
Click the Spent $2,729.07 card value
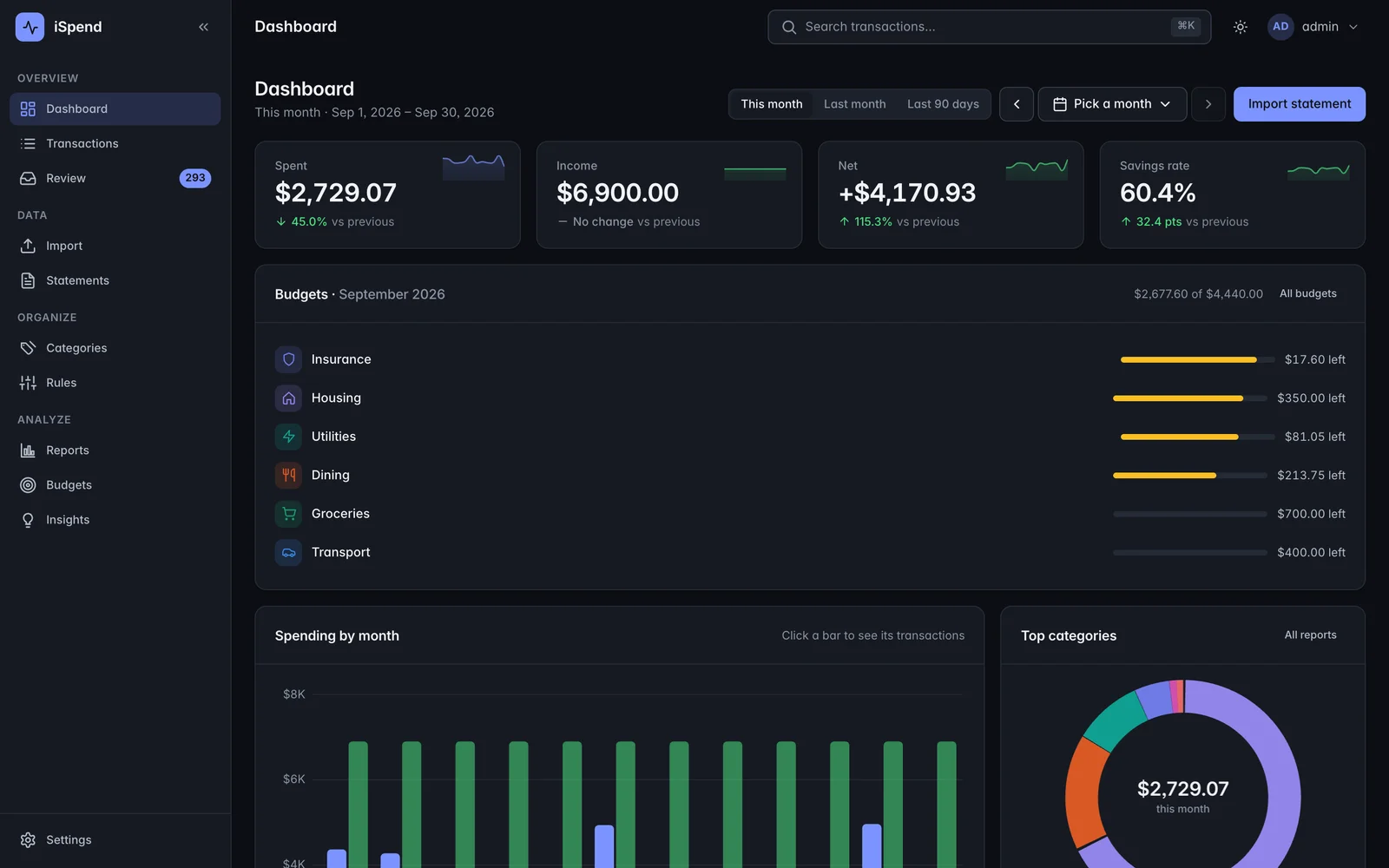click(x=335, y=193)
